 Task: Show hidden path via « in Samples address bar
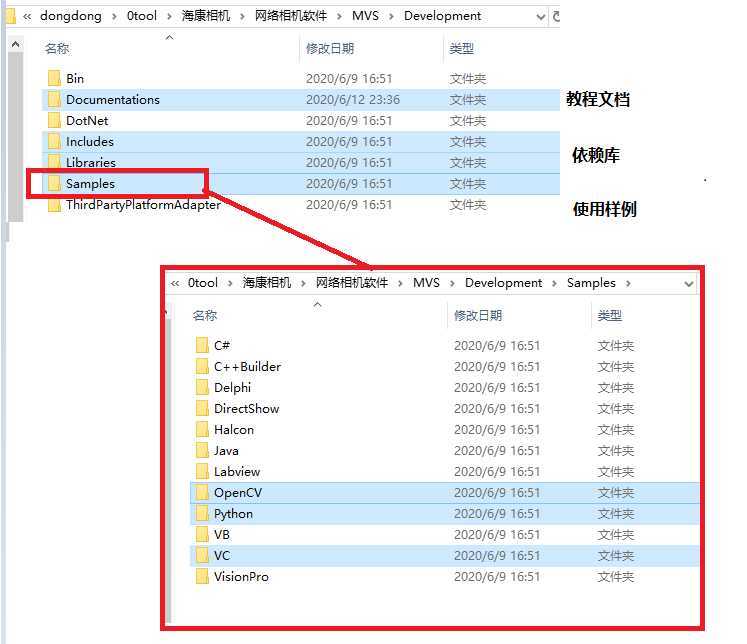175,283
